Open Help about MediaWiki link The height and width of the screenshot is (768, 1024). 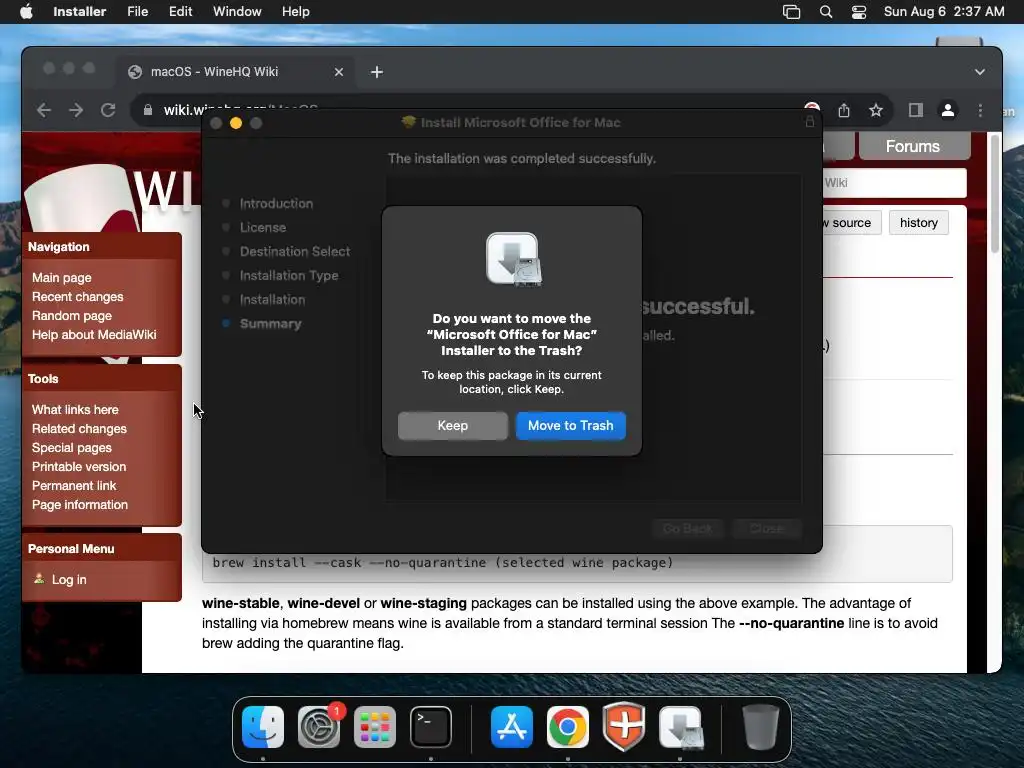[x=94, y=334]
